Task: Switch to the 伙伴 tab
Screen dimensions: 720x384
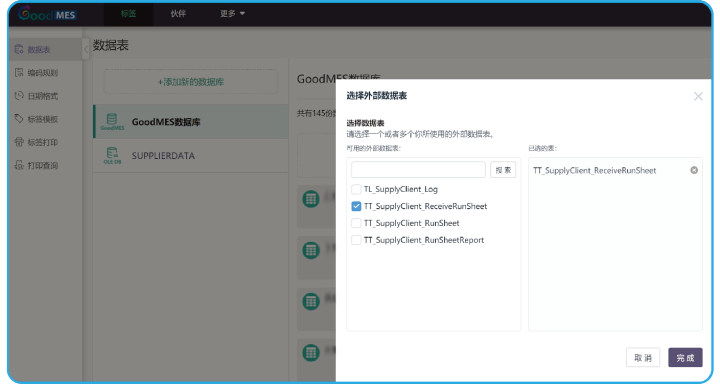Action: point(178,14)
